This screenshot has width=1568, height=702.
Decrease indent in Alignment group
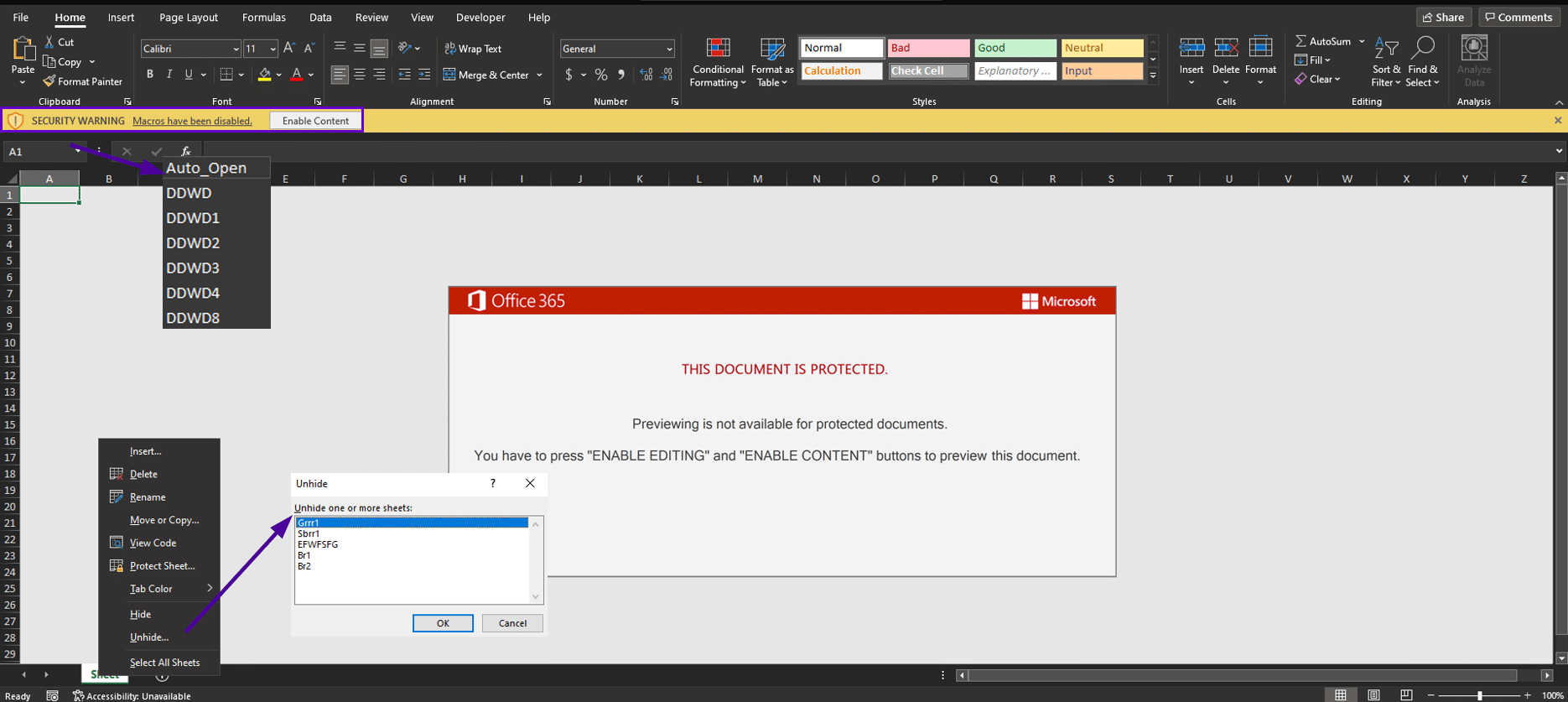click(x=404, y=75)
